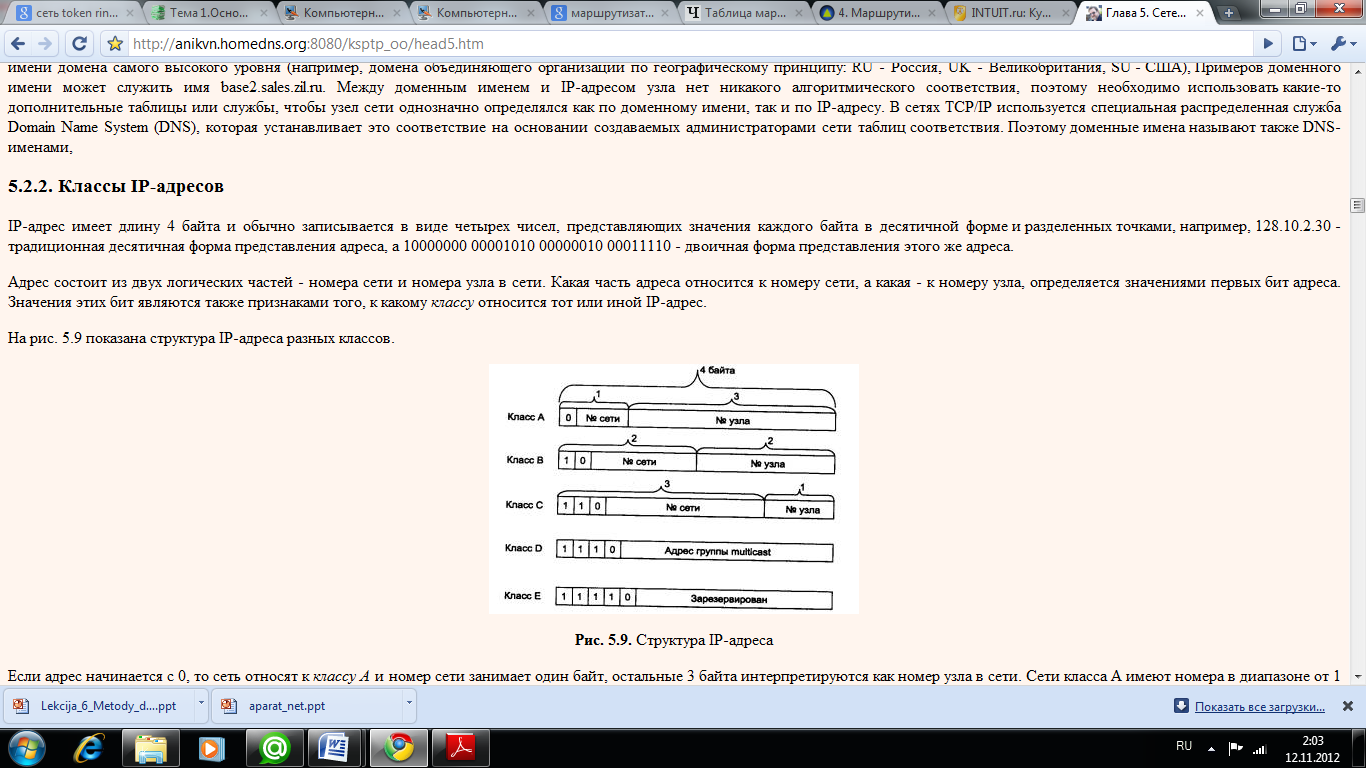
Task: Open Microsoft Word from taskbar
Action: pyautogui.click(x=335, y=747)
